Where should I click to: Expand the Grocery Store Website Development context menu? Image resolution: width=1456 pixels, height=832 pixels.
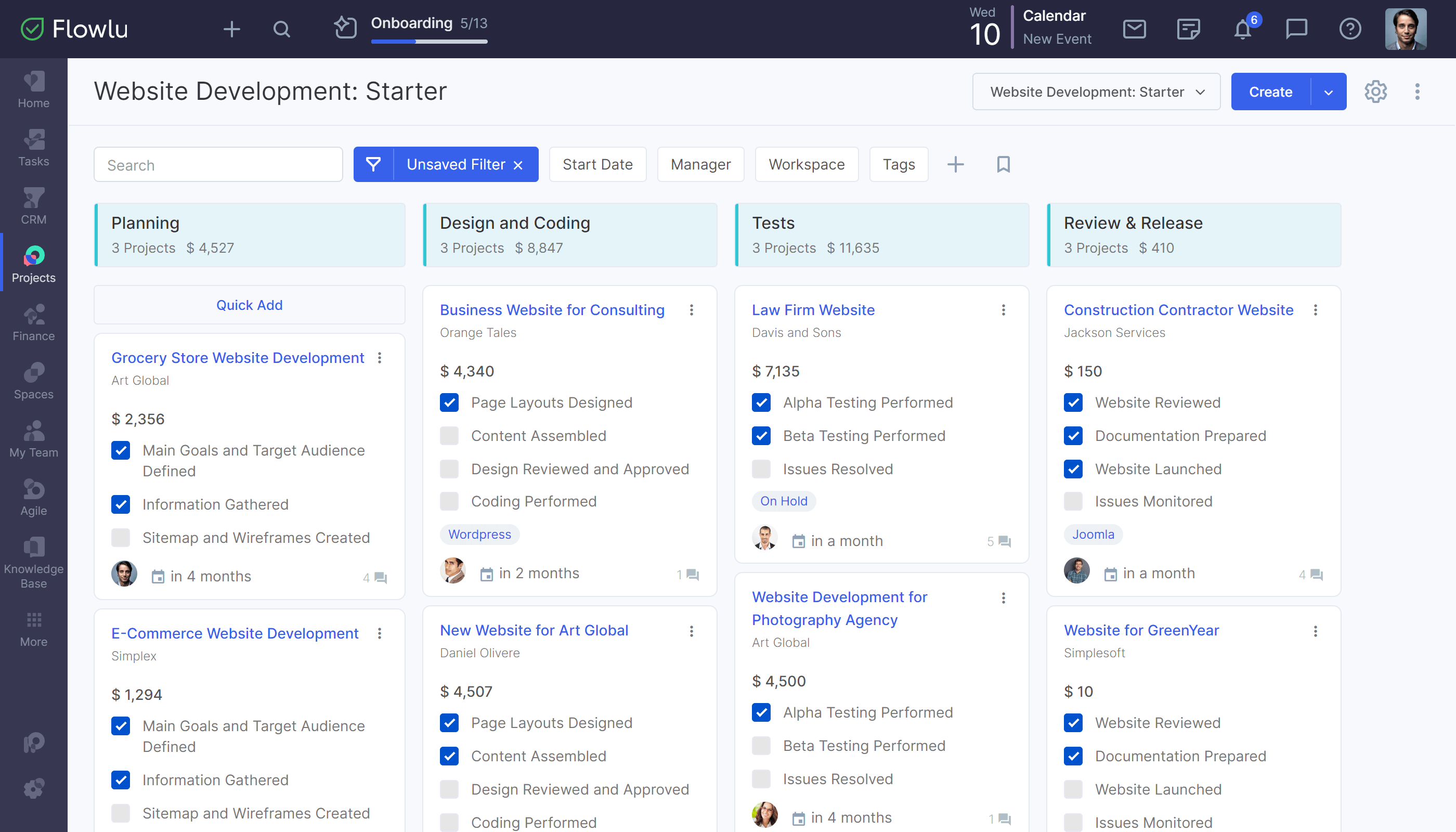click(381, 358)
